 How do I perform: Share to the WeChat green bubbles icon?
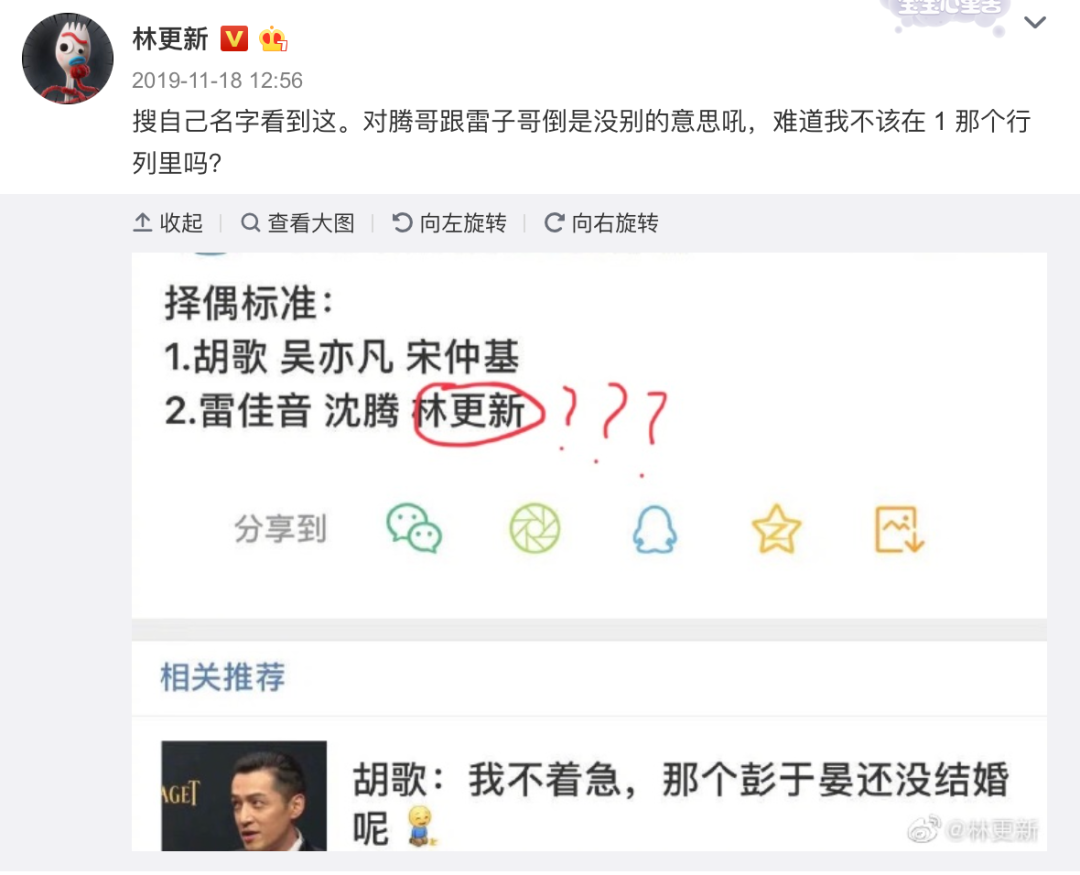414,528
